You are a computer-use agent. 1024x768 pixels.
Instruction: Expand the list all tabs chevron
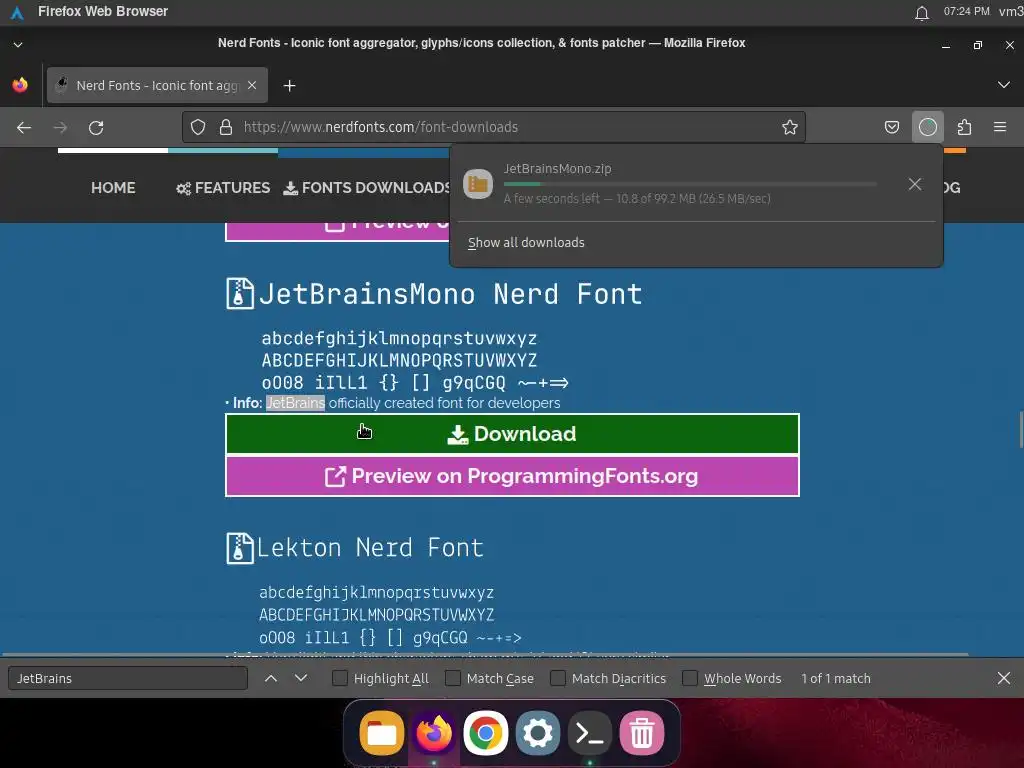click(x=1004, y=85)
